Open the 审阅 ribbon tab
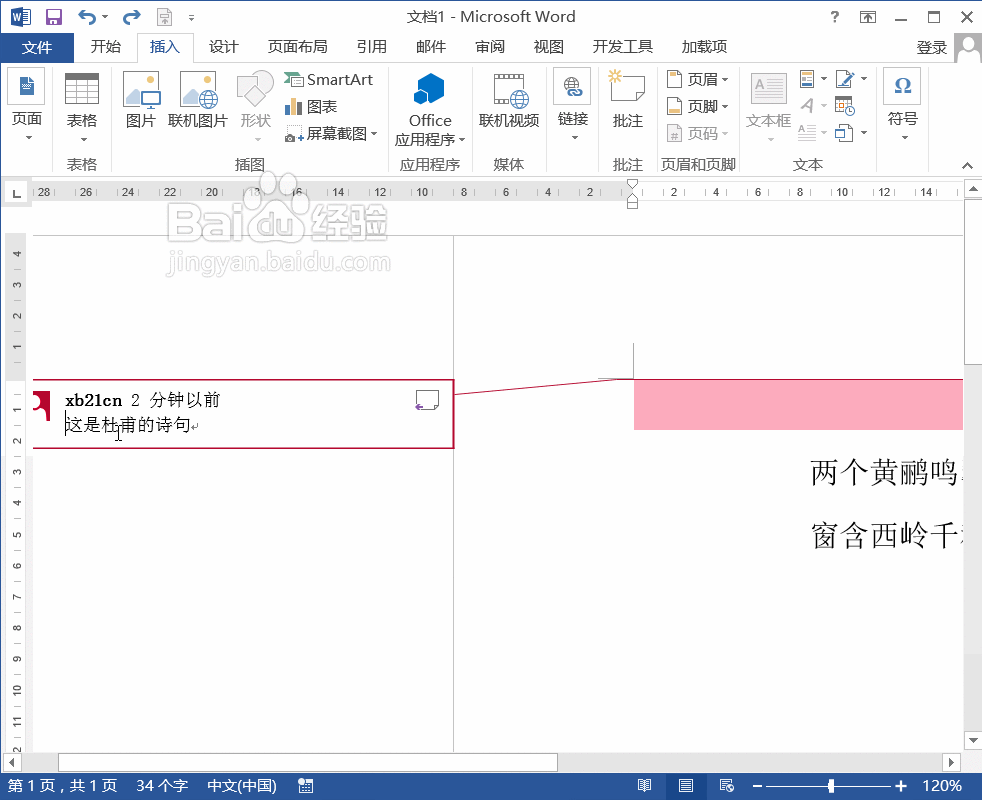Image resolution: width=982 pixels, height=800 pixels. [x=489, y=46]
